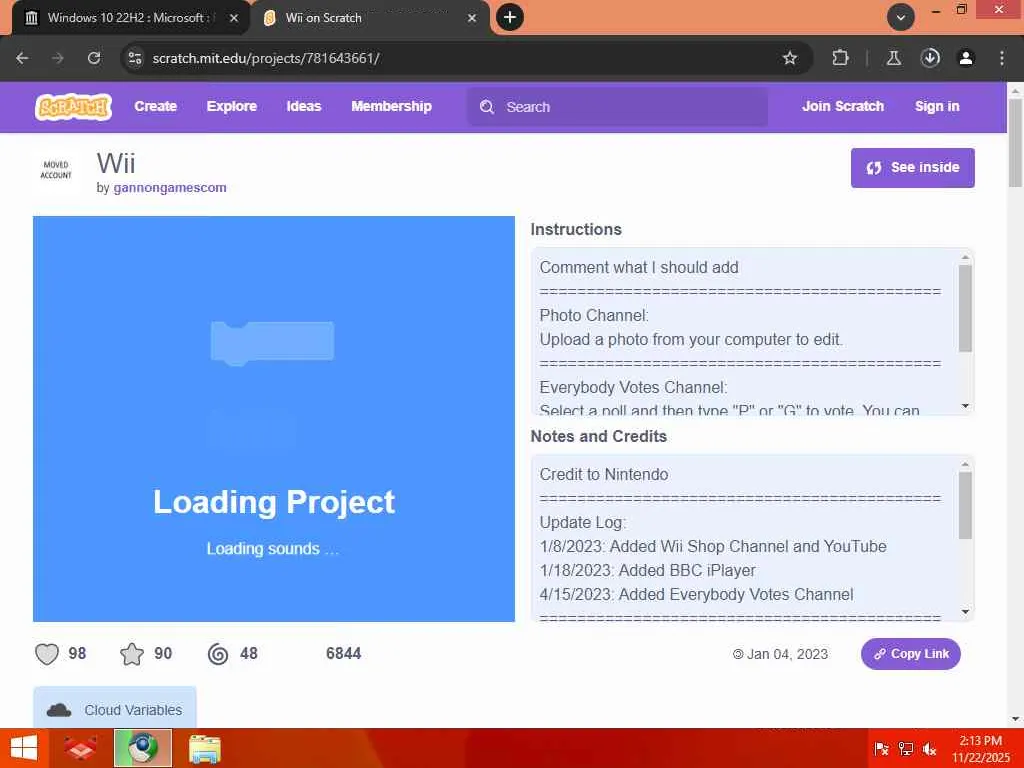
Task: Click "Credit to Nintendo" text
Action: (x=604, y=475)
